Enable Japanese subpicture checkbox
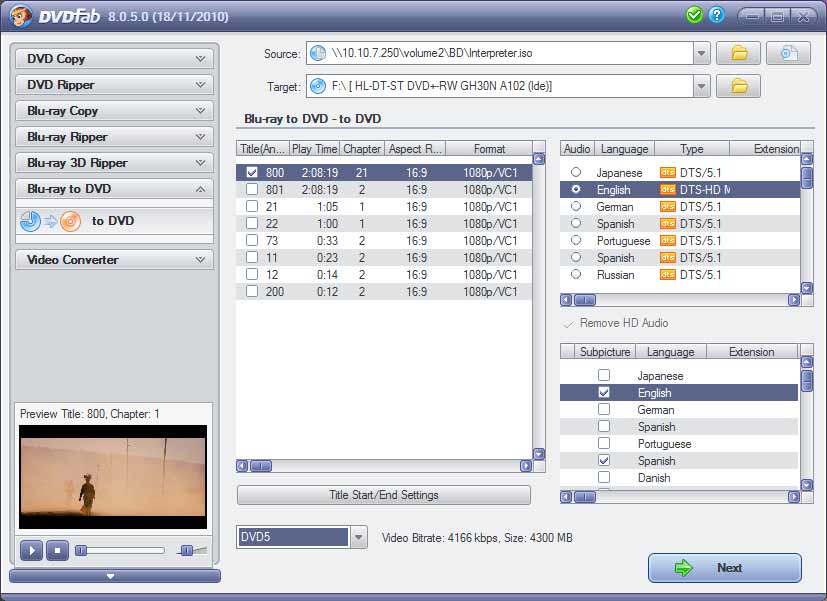 [x=604, y=375]
